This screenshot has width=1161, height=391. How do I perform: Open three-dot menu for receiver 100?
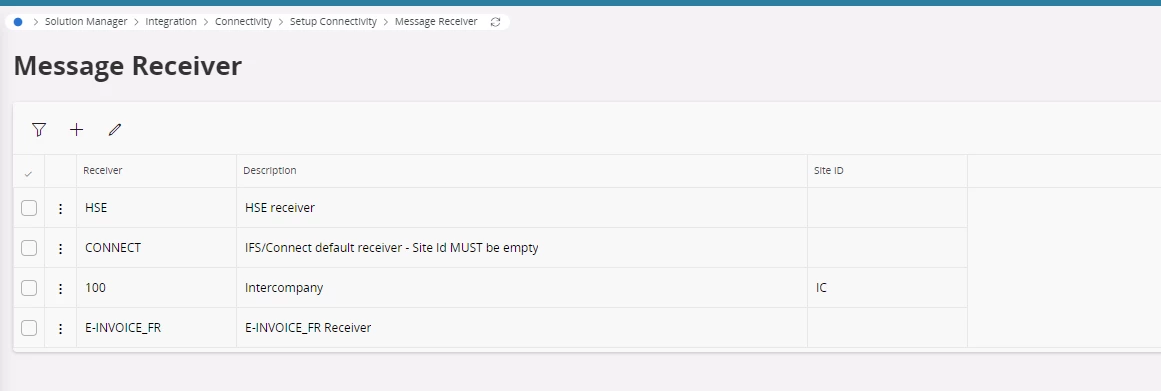click(x=61, y=289)
